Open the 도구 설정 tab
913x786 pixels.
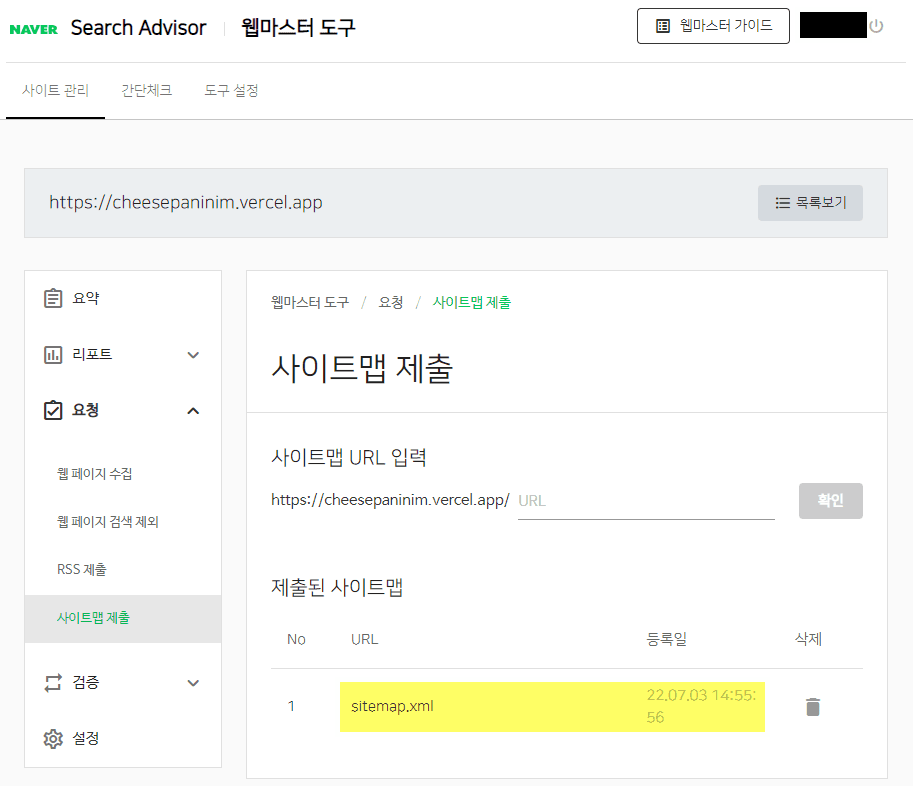point(231,89)
